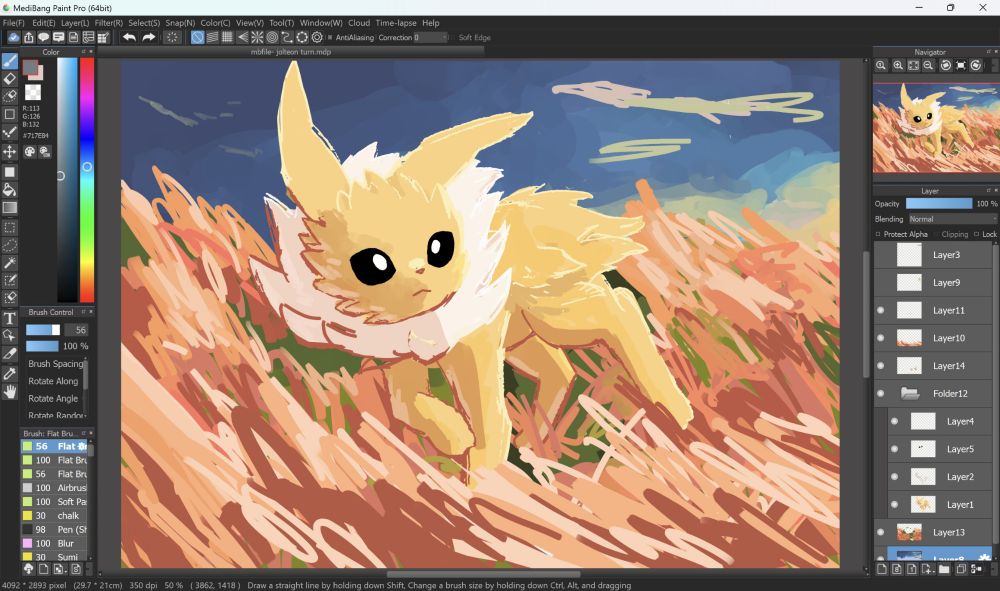
Task: Toggle the Protect Alpha checkbox
Action: click(878, 234)
